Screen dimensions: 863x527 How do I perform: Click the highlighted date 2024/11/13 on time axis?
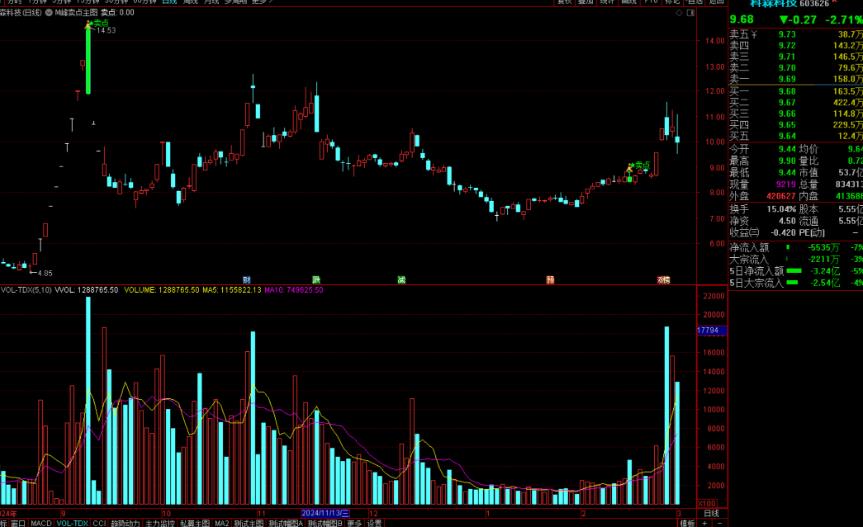(x=325, y=513)
